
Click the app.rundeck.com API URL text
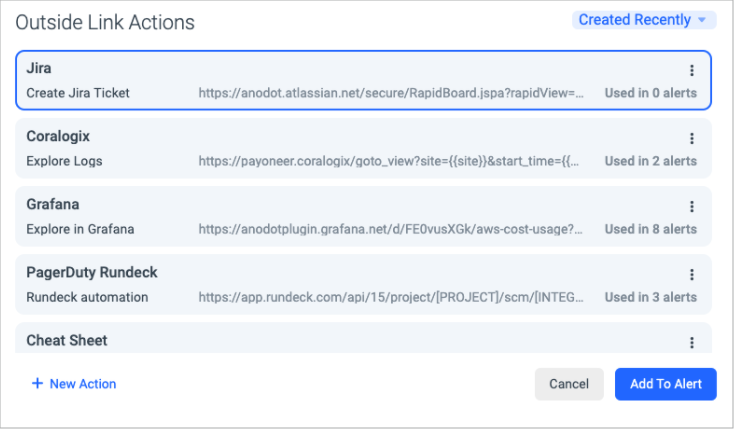391,297
